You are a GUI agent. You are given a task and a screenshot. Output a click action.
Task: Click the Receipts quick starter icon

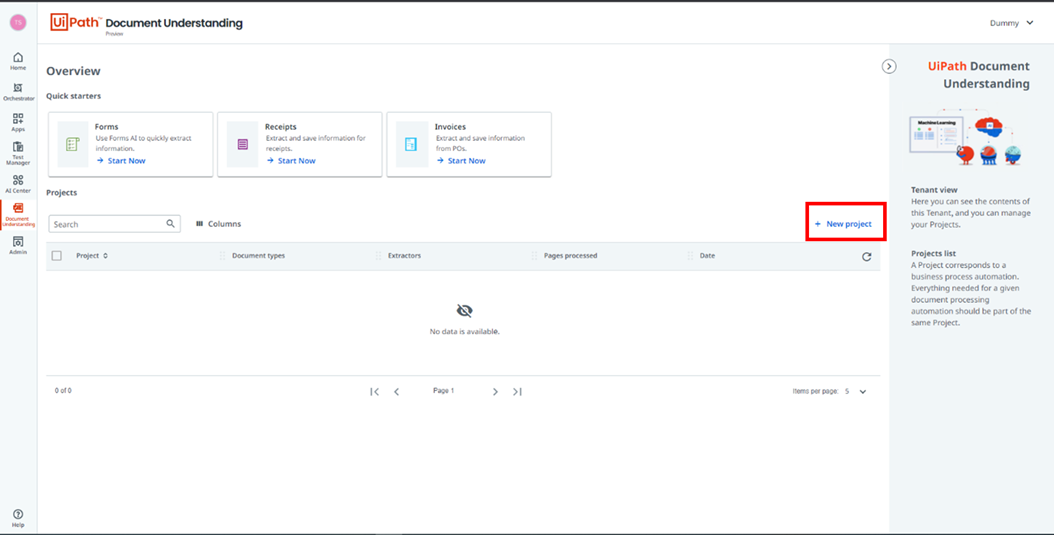point(242,144)
